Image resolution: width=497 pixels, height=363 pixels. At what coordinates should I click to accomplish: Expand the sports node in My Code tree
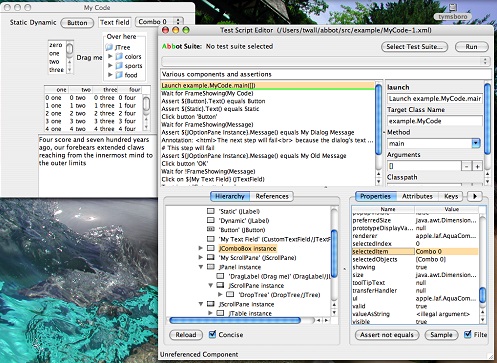[x=110, y=66]
